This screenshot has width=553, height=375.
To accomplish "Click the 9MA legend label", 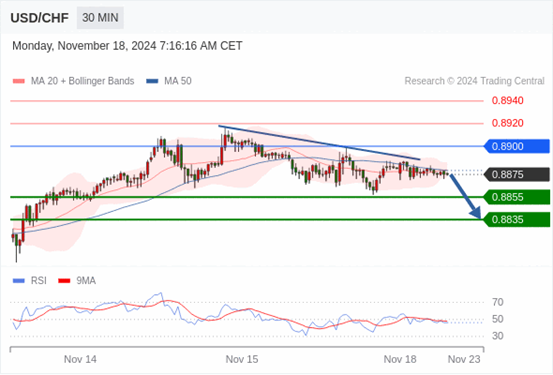I will pyautogui.click(x=86, y=281).
